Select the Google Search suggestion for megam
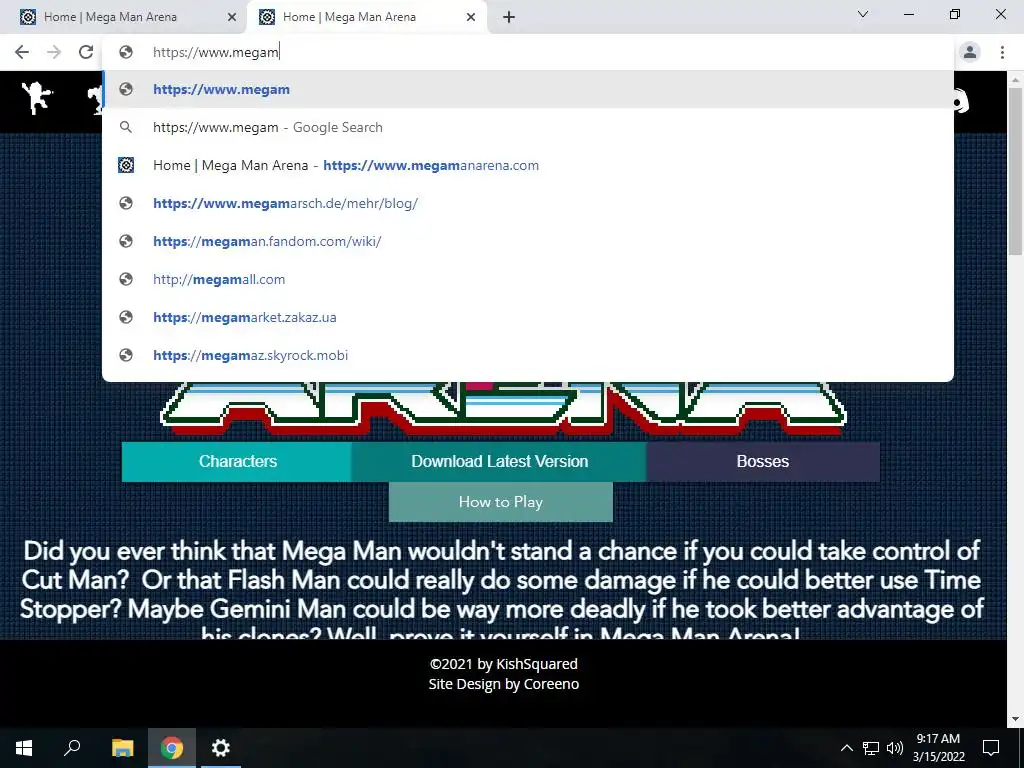Image resolution: width=1024 pixels, height=768 pixels. click(528, 127)
